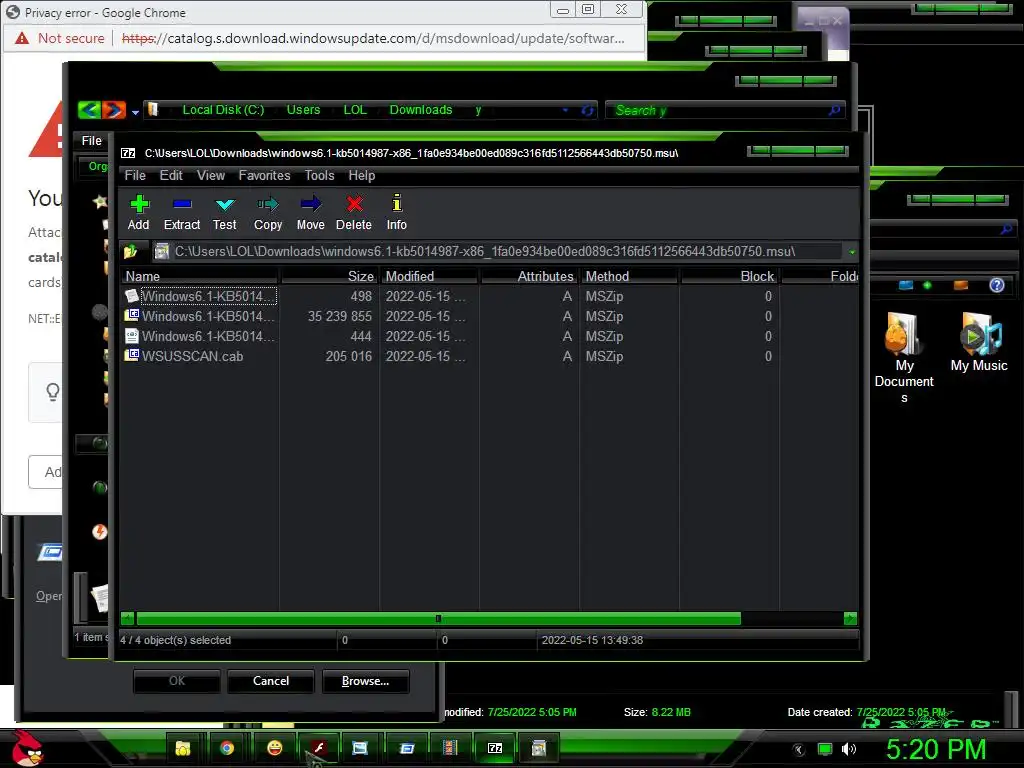Expand the 7-Zip address path dropdown
This screenshot has width=1024, height=768.
pos(852,251)
